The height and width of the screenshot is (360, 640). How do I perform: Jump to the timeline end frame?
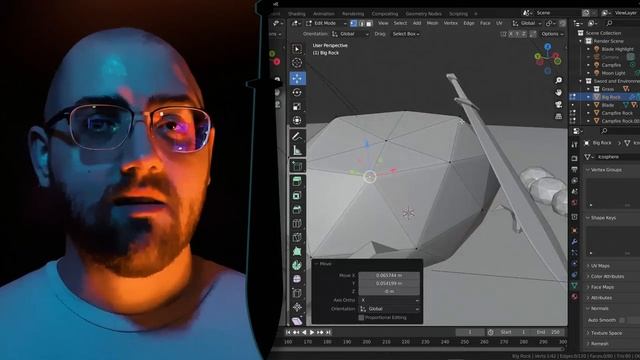pos(328,333)
